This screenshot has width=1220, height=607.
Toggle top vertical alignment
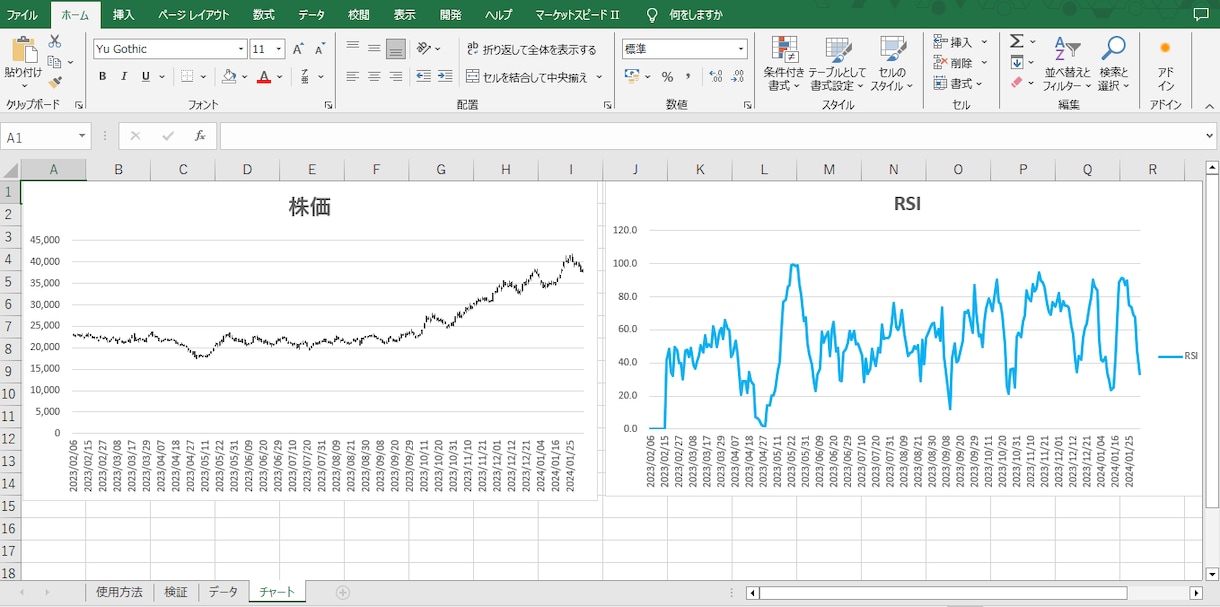pos(352,48)
